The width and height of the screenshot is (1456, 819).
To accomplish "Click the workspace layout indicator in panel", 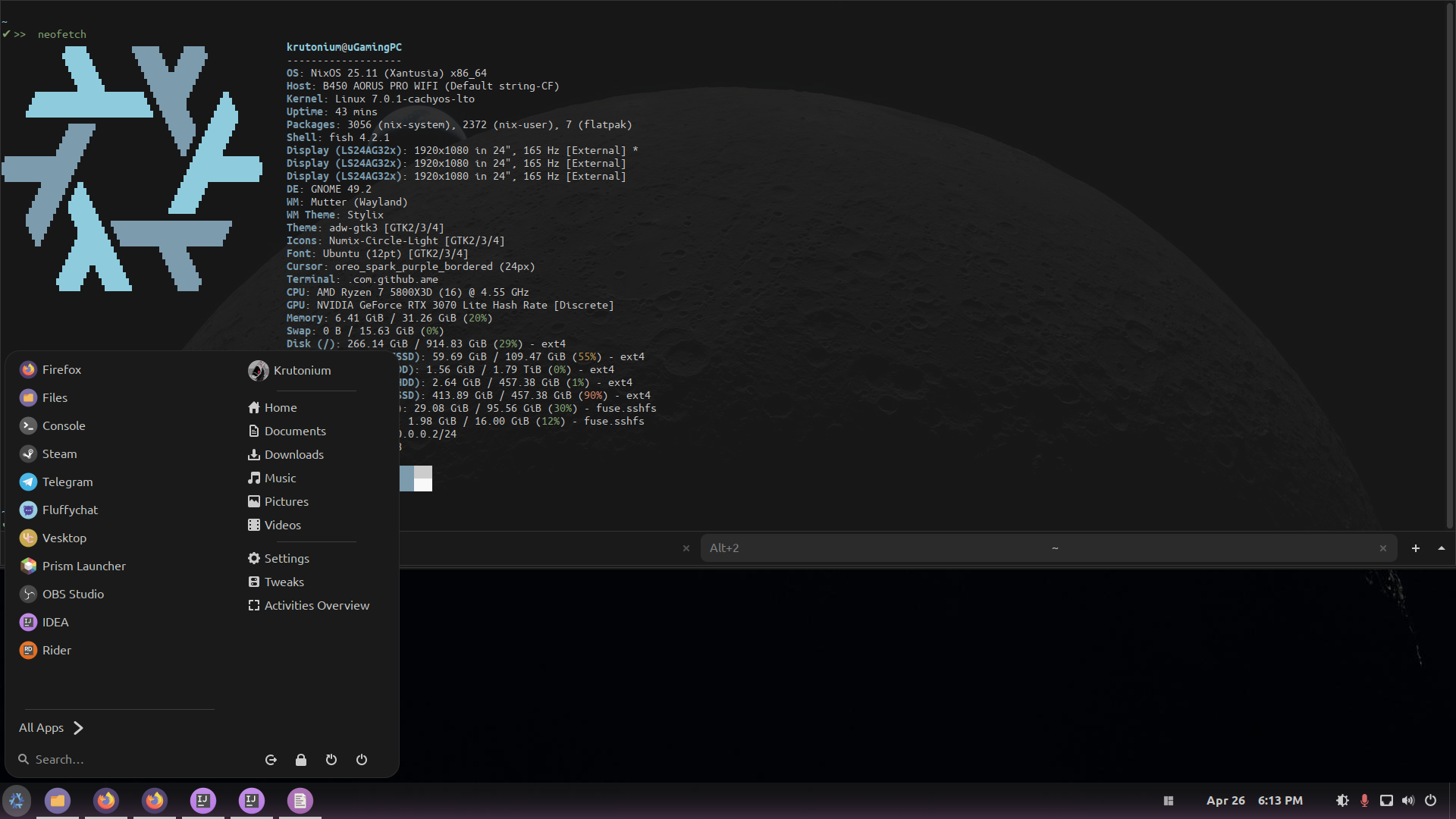I will tap(1169, 801).
